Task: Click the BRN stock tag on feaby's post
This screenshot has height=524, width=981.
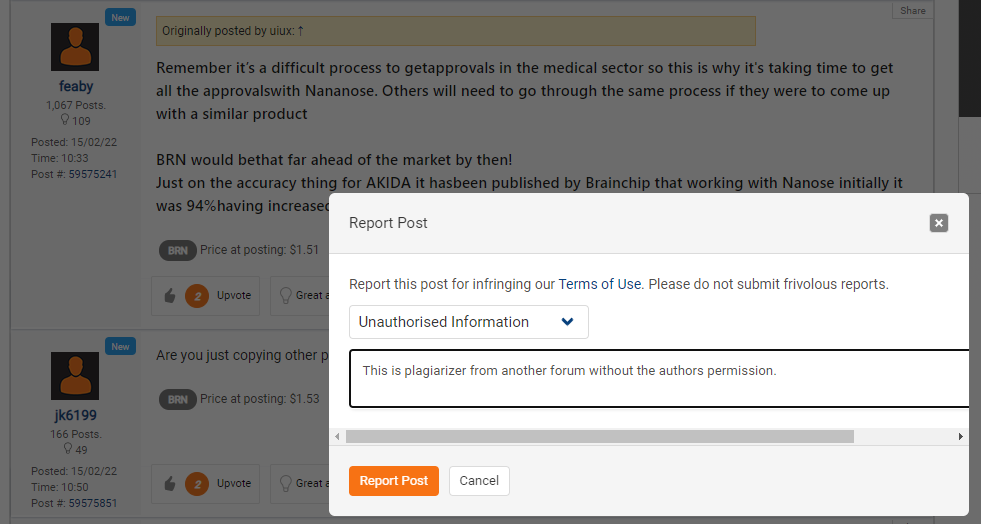Action: click(178, 250)
